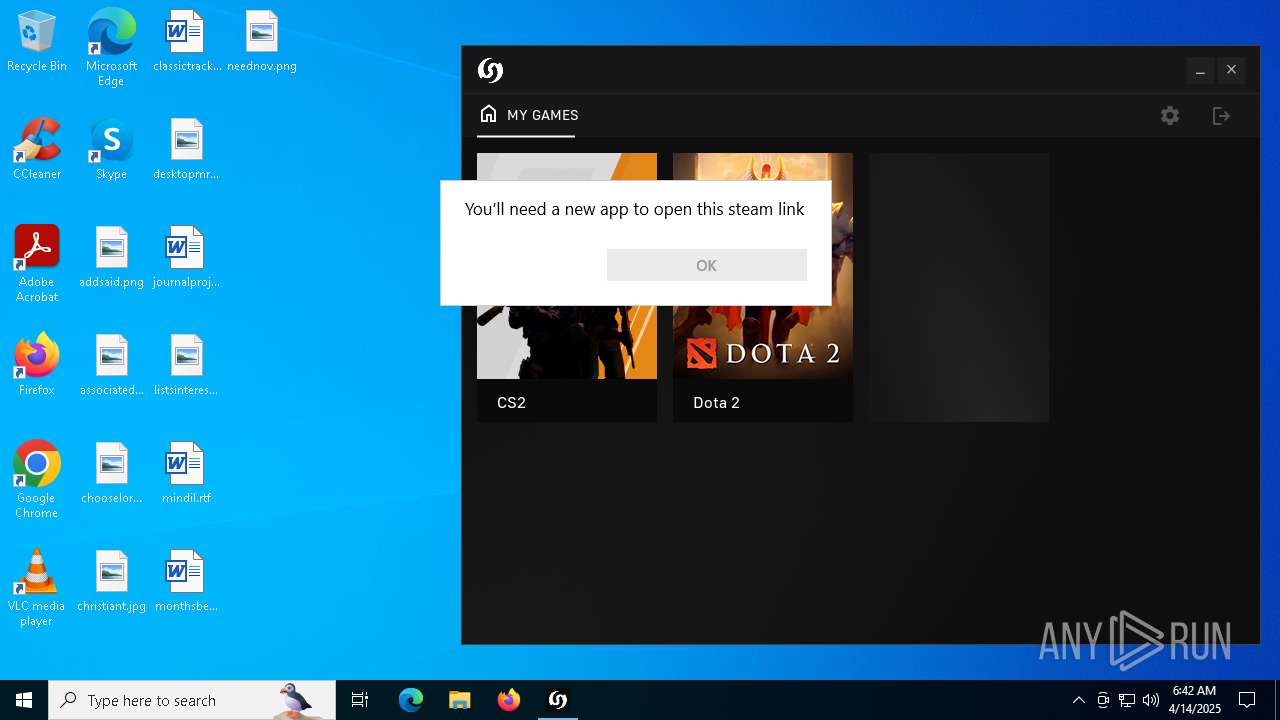Screen dimensions: 1280x720
Task: Select the Microsoft Edge desktop shortcut
Action: 111,48
